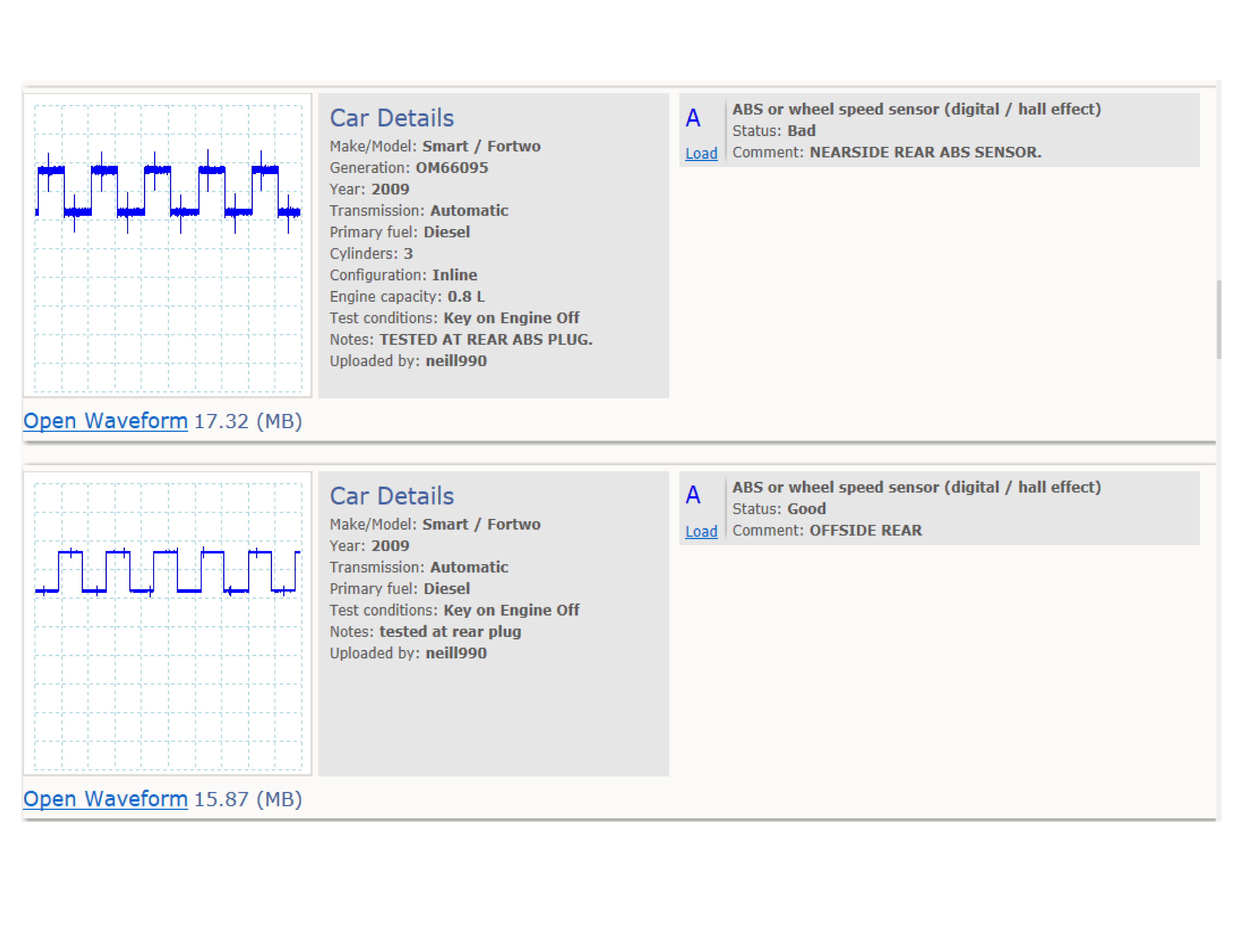Click 'Comment: NEARSIDE REAR ABS SENSOR.' text
This screenshot has width=1241, height=952.
[x=887, y=152]
